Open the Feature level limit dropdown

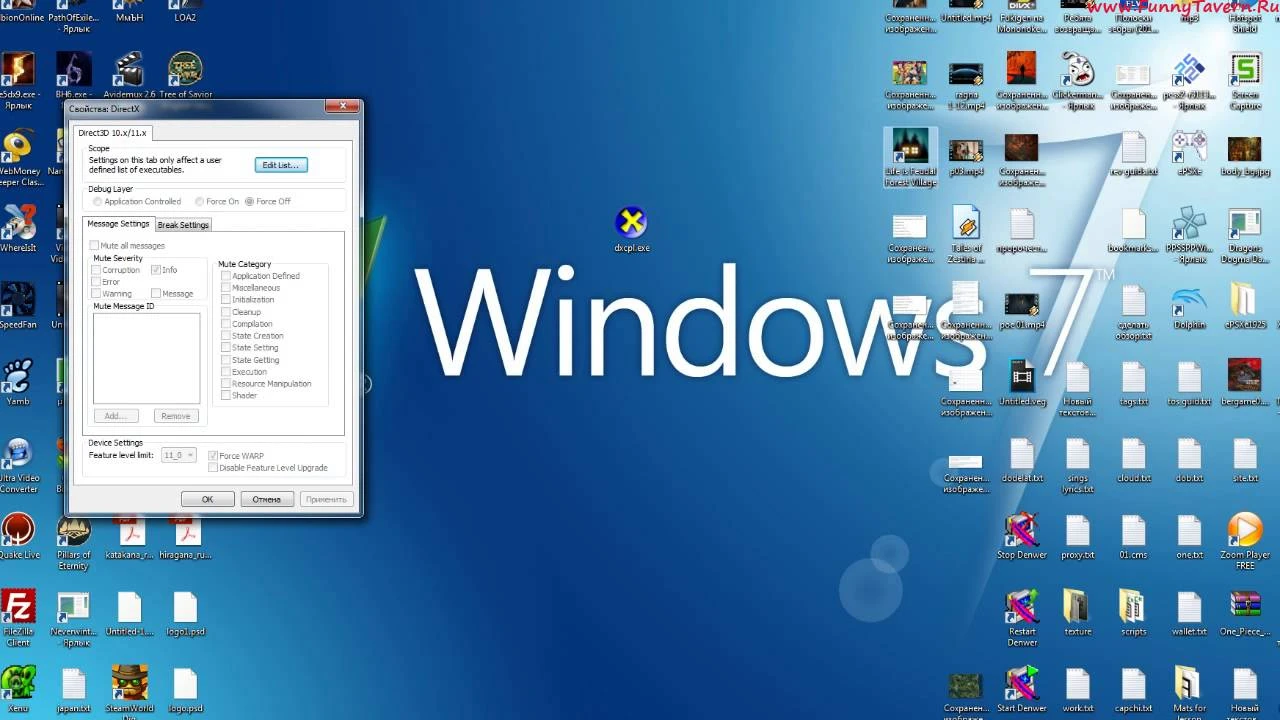[x=178, y=455]
